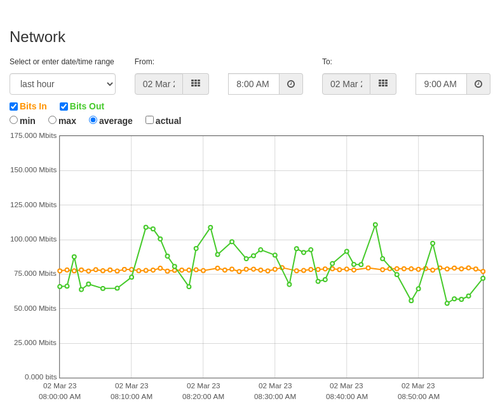The width and height of the screenshot is (500, 403).
Task: Click the 'Select or enter date/time range' label
Action: point(62,62)
